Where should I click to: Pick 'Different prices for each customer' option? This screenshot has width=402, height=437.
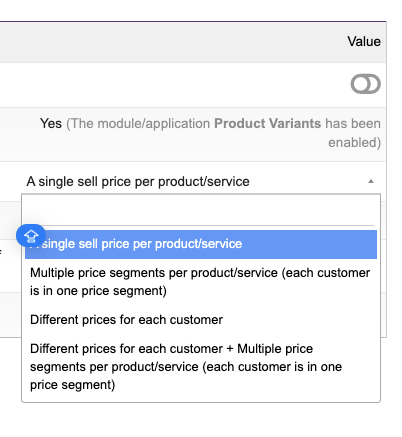pyautogui.click(x=201, y=320)
